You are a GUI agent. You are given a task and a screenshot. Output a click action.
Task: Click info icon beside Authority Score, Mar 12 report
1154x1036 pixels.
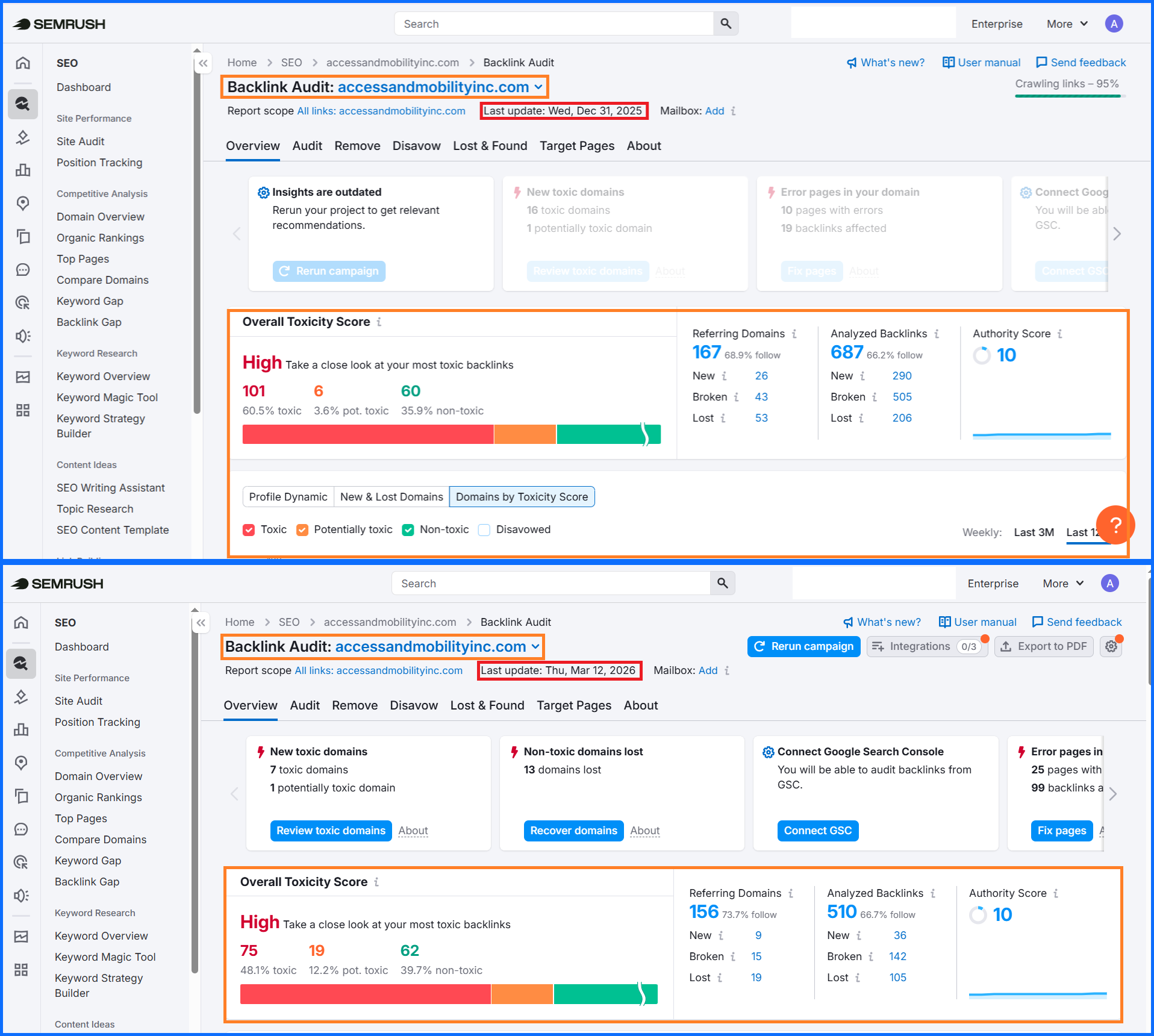[1056, 893]
